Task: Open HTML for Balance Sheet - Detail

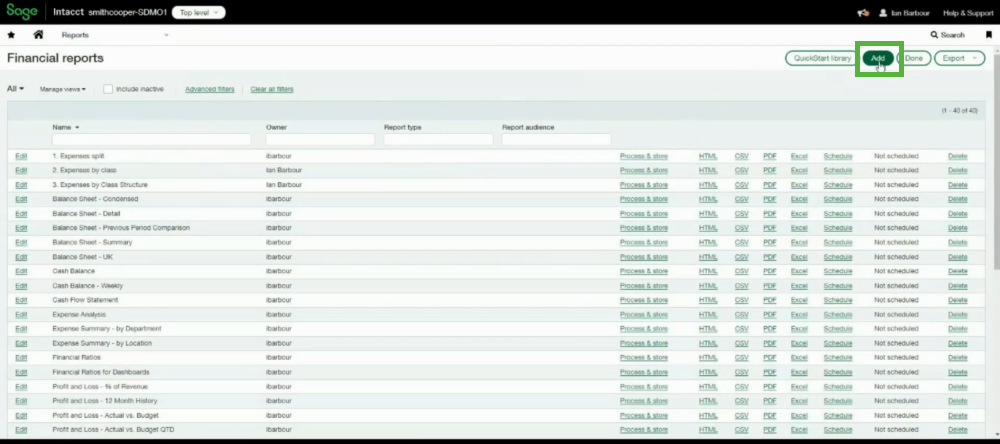Action: pyautogui.click(x=708, y=214)
